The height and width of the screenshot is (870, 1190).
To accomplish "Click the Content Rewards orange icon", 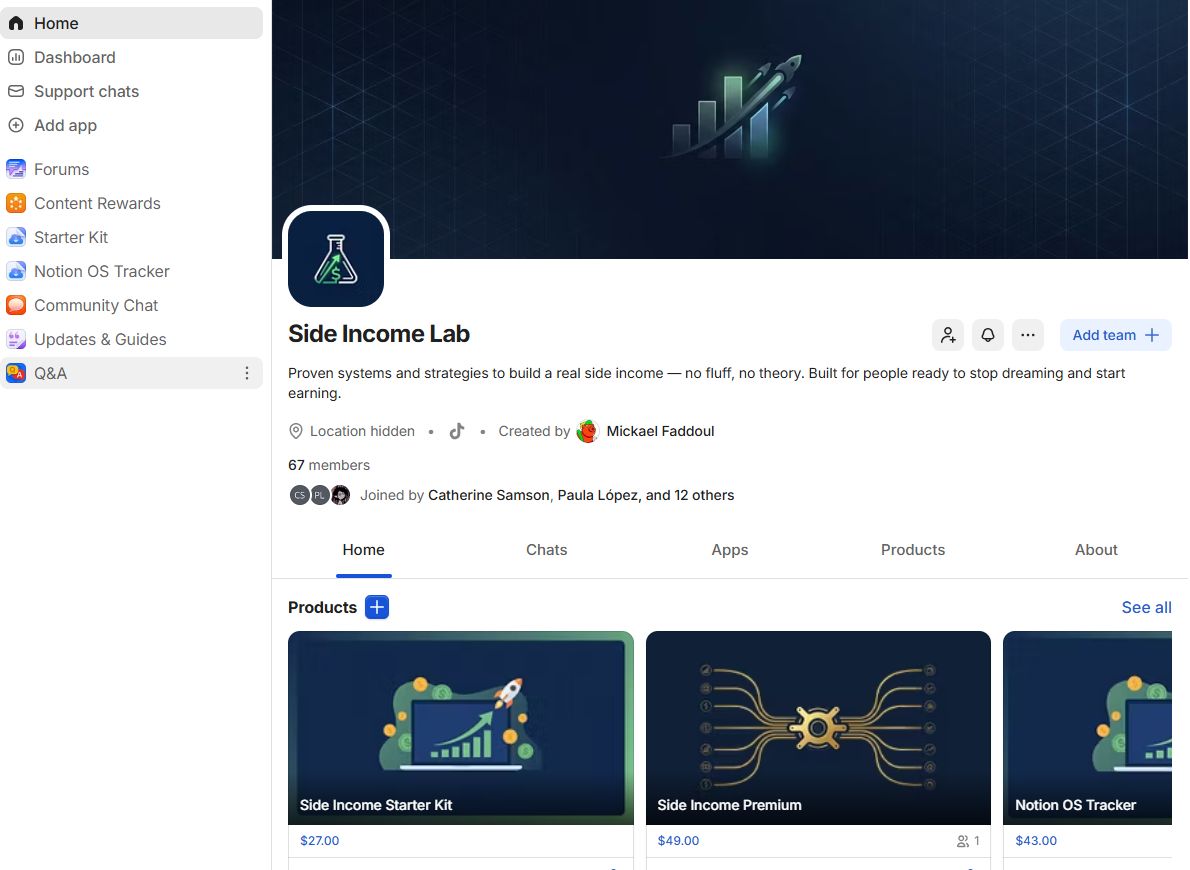I will click(16, 203).
